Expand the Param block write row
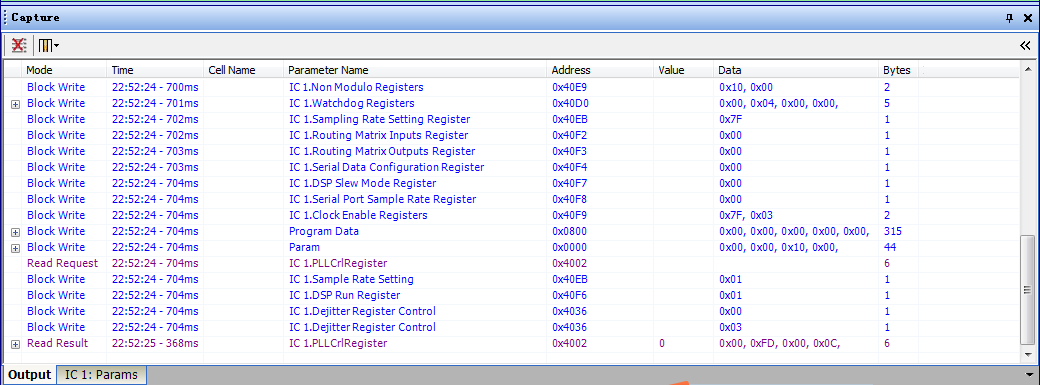 pos(15,248)
